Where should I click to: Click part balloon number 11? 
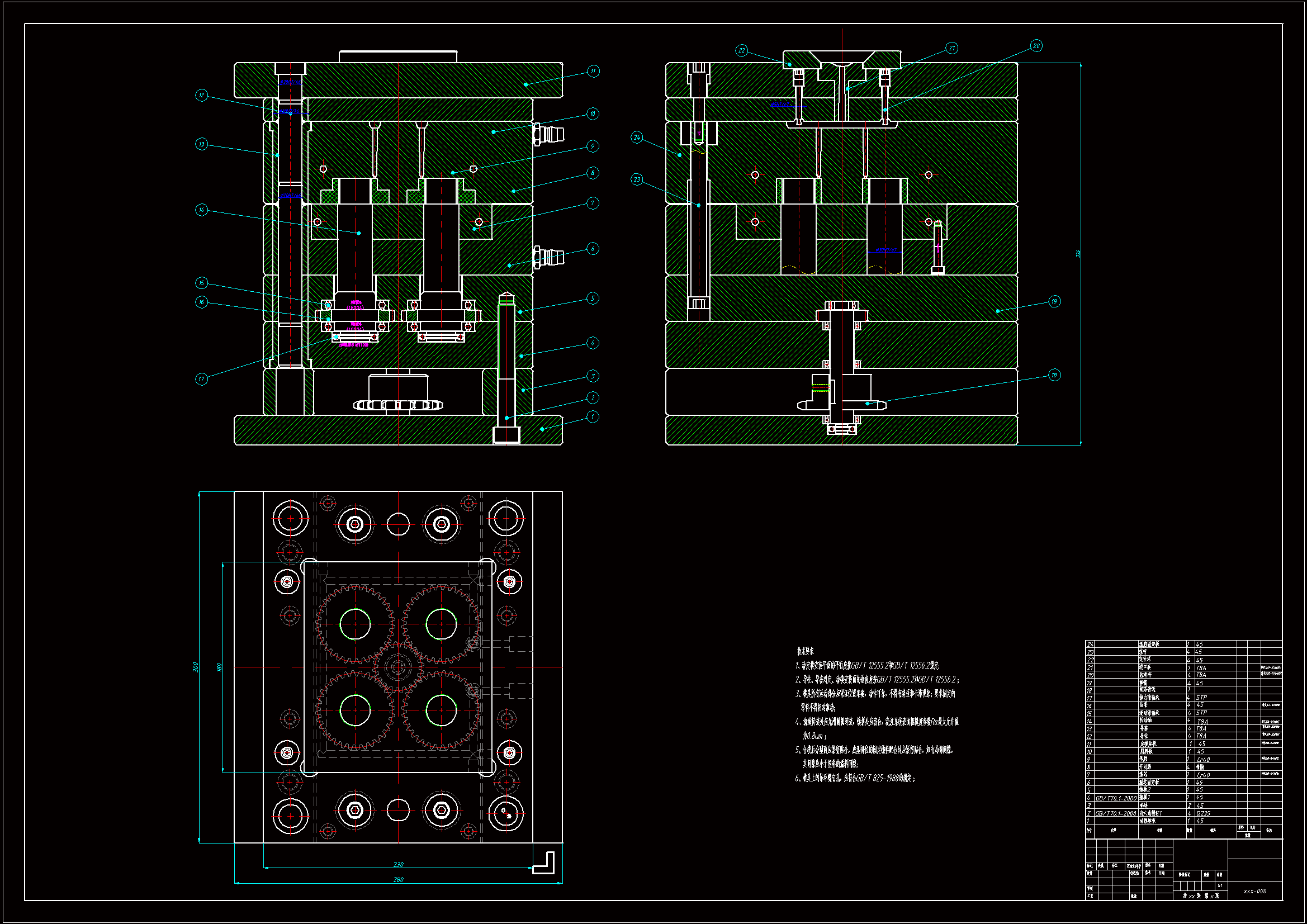(593, 71)
